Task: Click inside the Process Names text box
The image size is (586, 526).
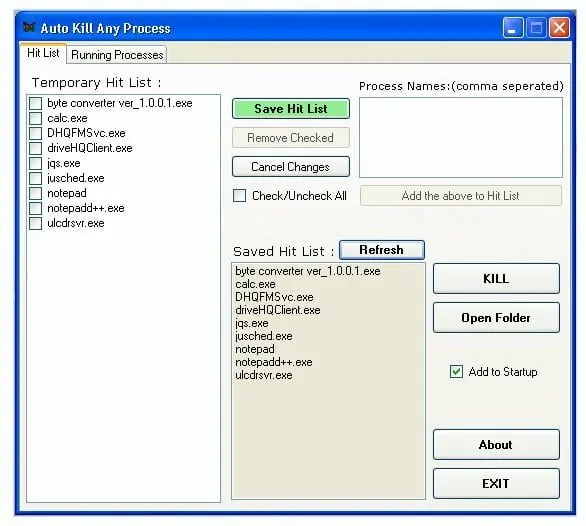Action: (461, 138)
